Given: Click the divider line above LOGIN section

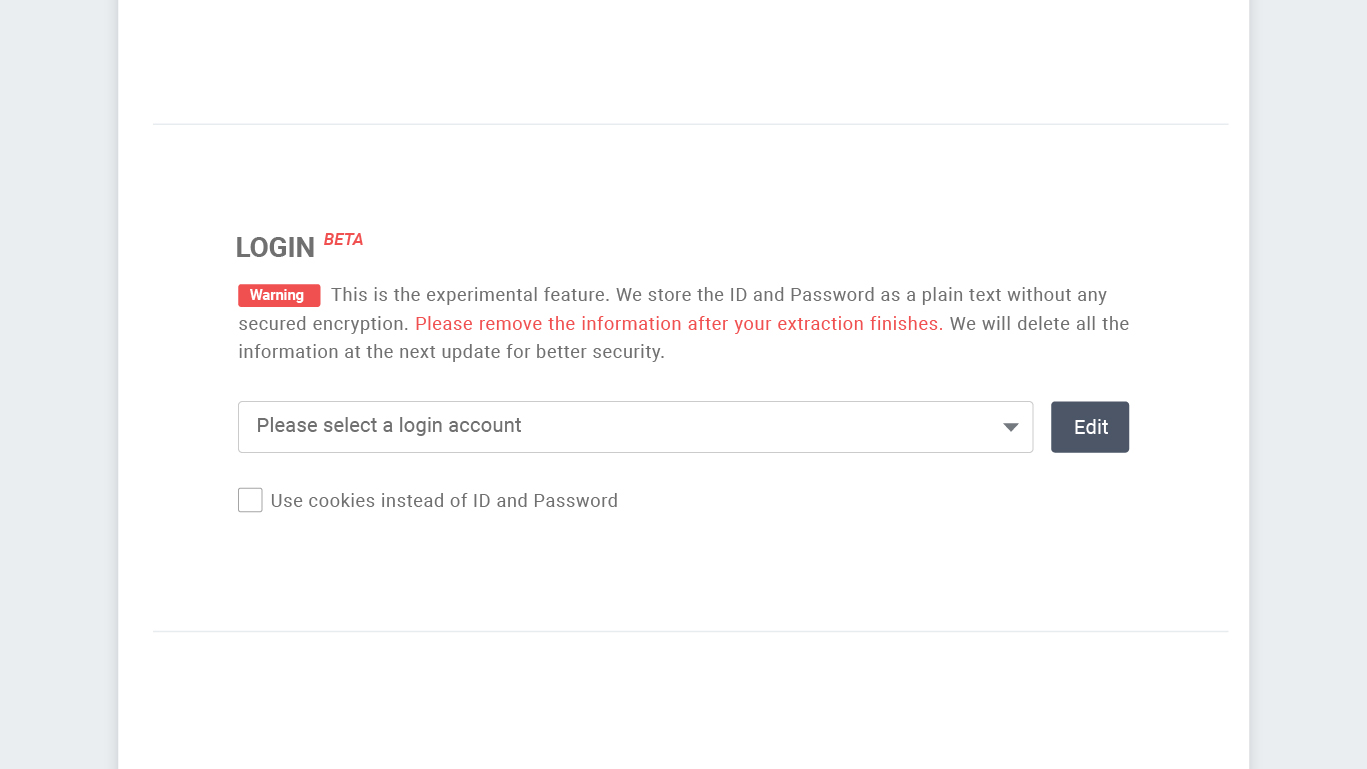Looking at the screenshot, I should point(690,125).
